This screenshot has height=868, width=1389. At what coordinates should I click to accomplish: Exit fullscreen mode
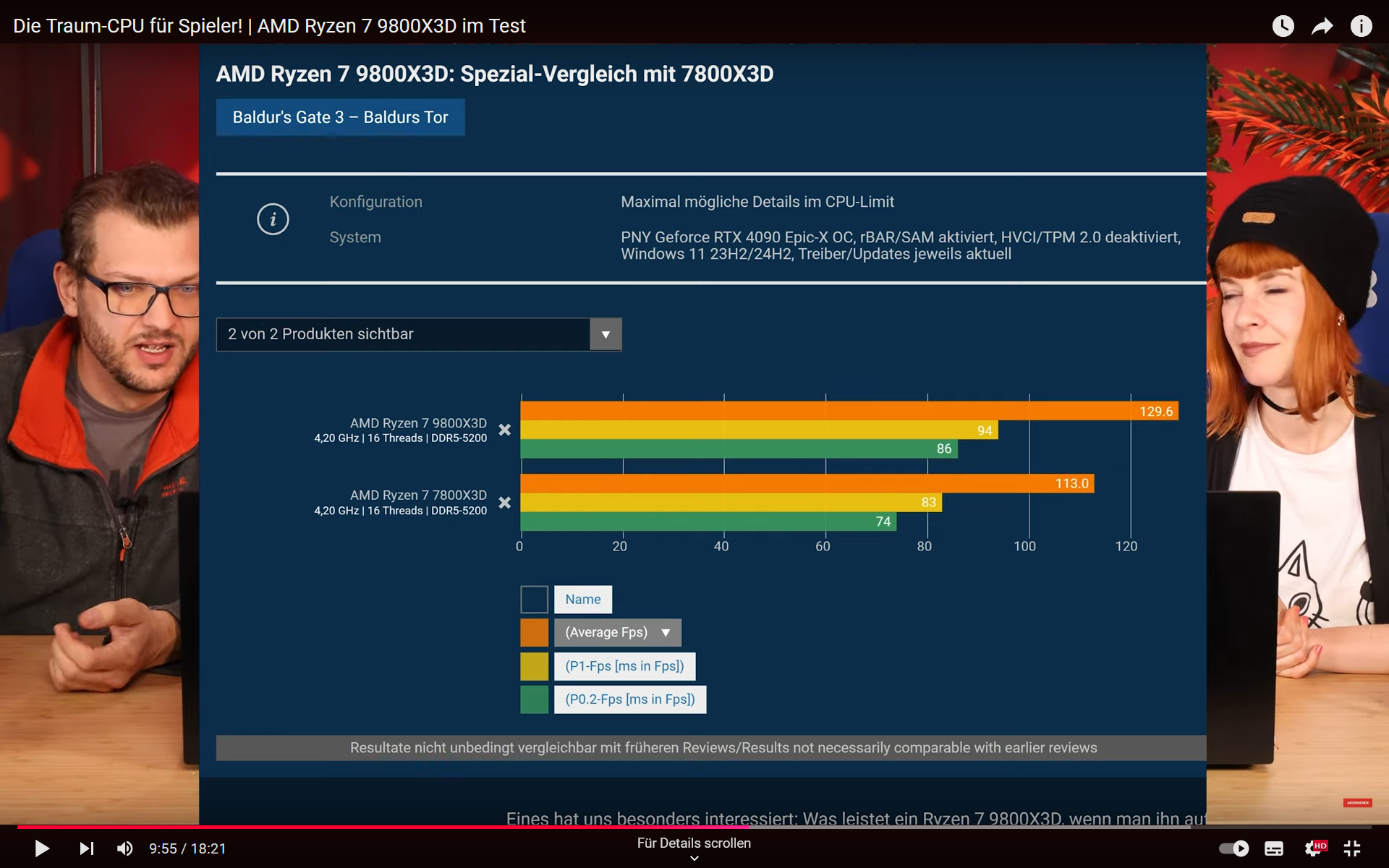pos(1352,848)
